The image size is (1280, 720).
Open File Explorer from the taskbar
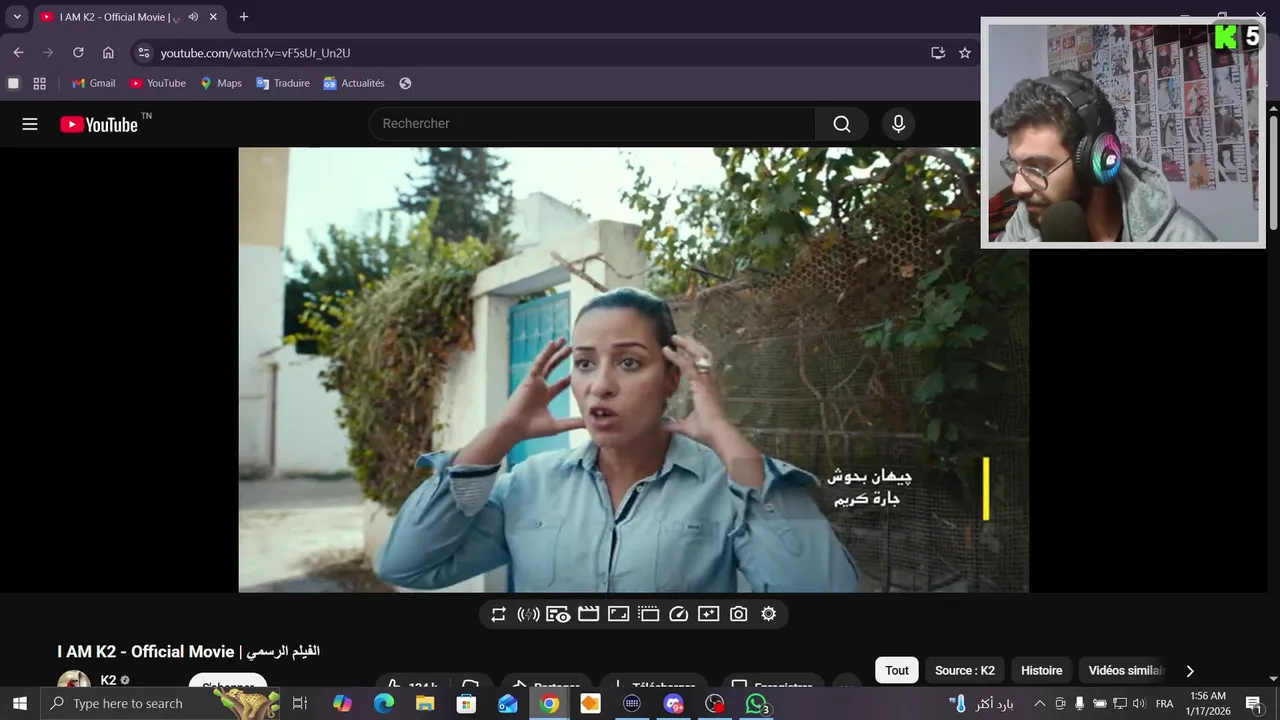click(x=425, y=704)
